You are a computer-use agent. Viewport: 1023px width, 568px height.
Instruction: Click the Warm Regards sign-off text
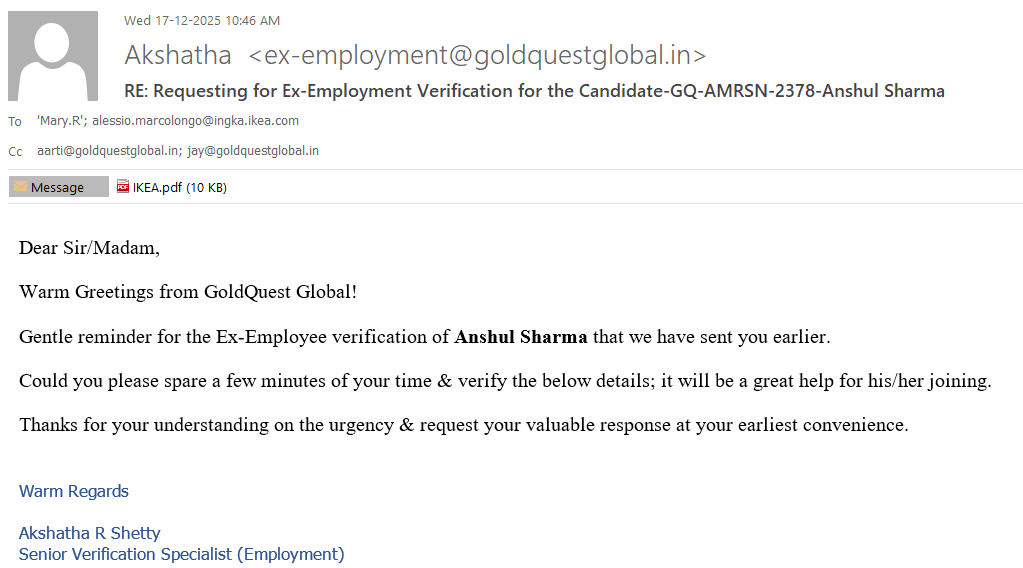point(74,491)
